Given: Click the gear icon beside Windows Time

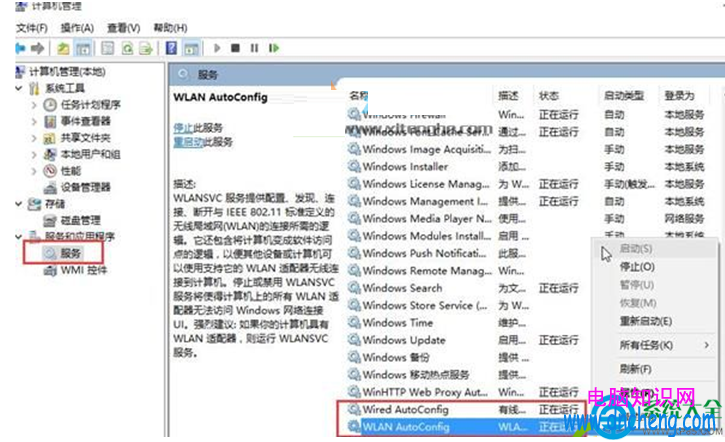Looking at the screenshot, I should tap(354, 322).
